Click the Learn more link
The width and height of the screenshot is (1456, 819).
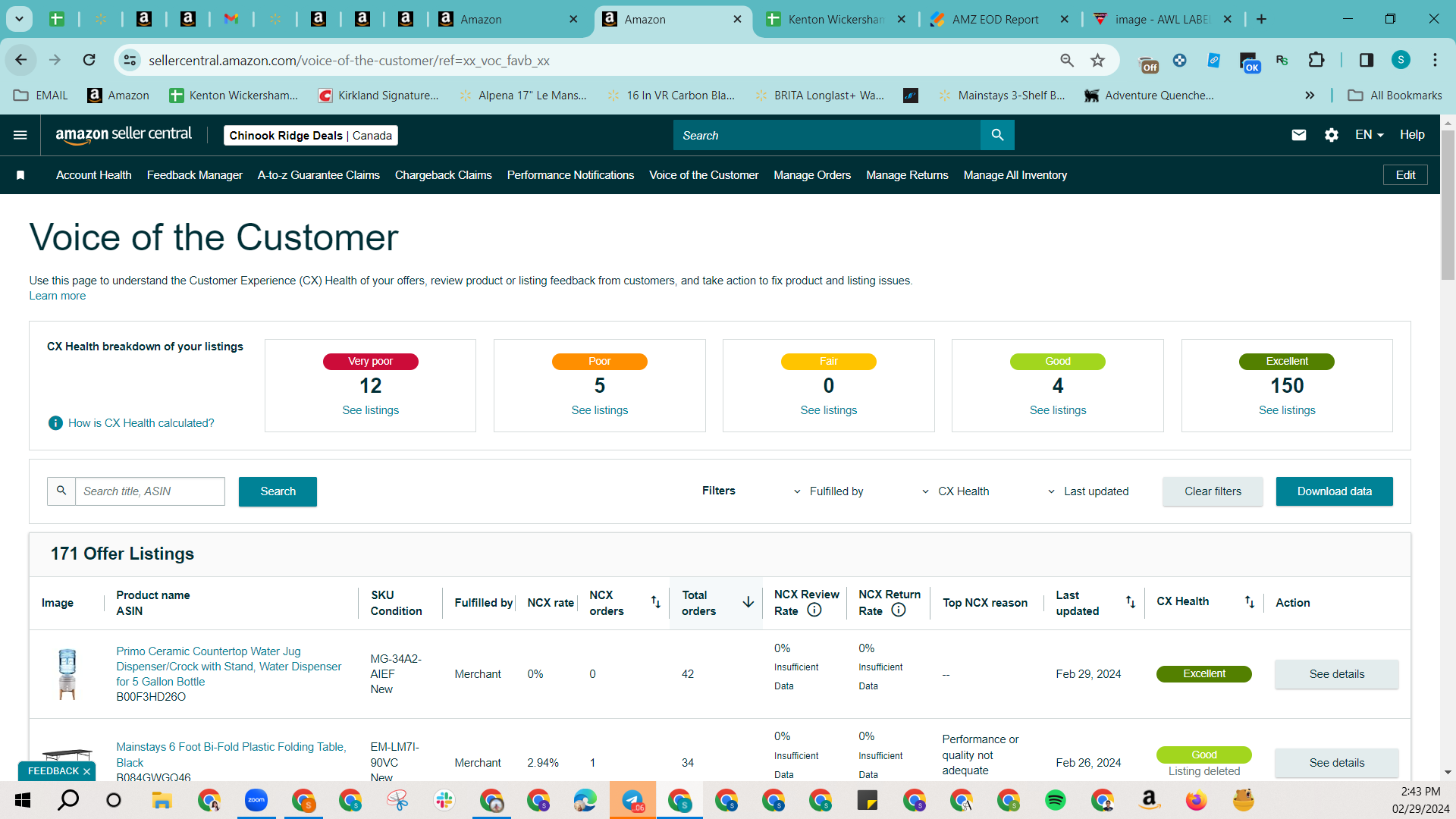tap(58, 296)
